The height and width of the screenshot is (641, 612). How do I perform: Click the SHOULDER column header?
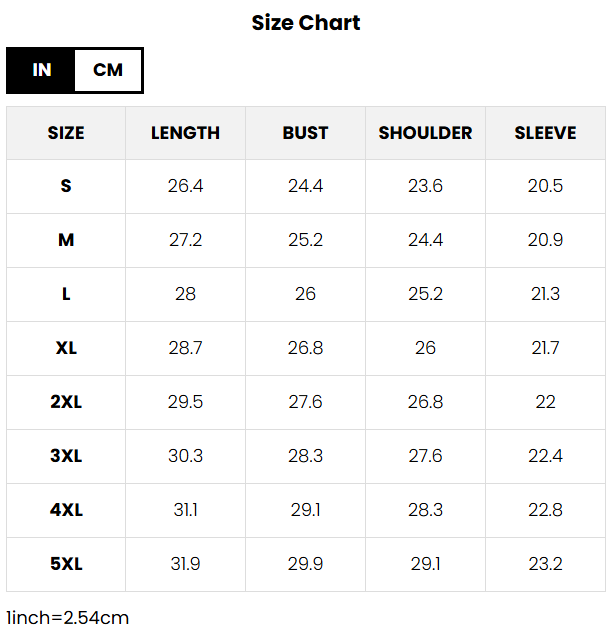coord(425,133)
